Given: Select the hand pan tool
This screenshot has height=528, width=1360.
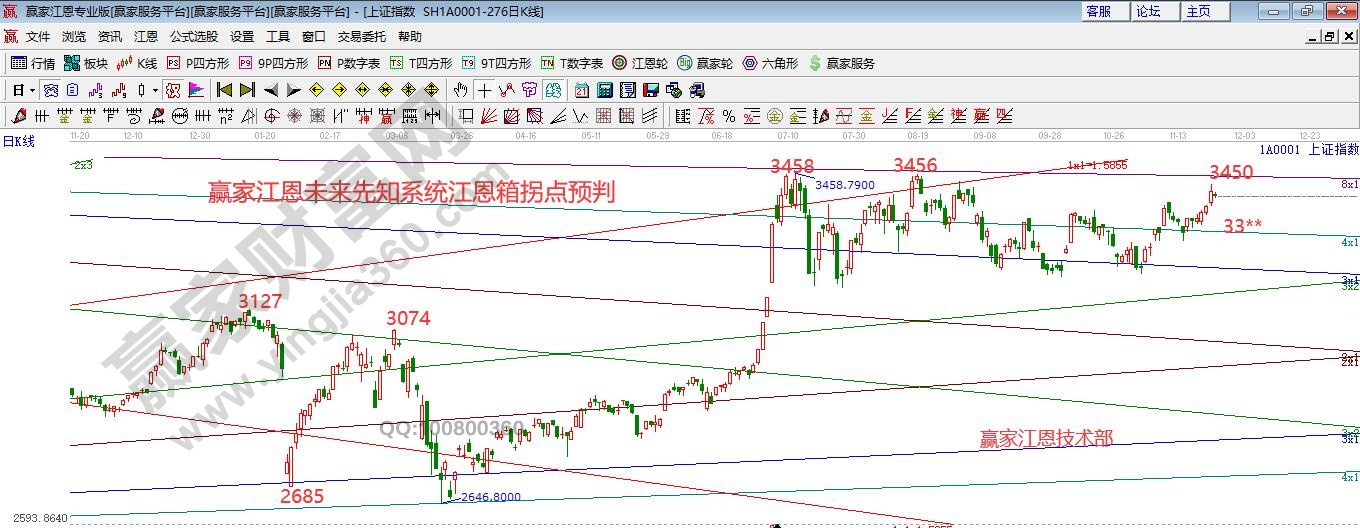Looking at the screenshot, I should 460,90.
